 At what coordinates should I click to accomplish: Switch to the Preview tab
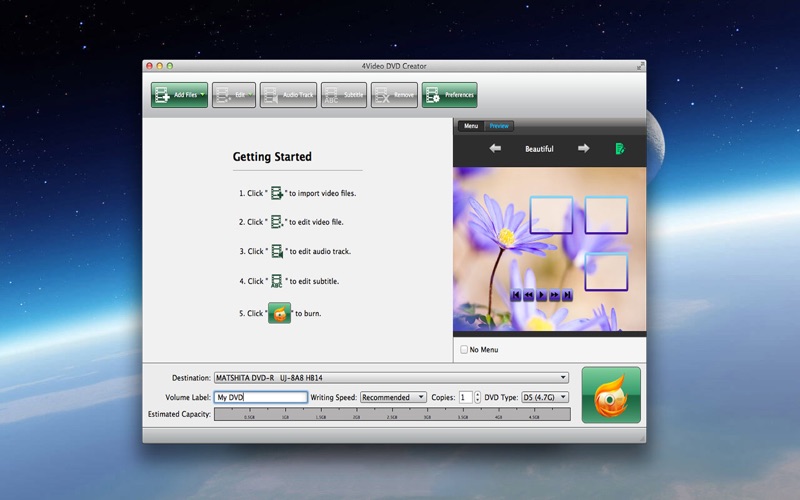click(x=499, y=126)
